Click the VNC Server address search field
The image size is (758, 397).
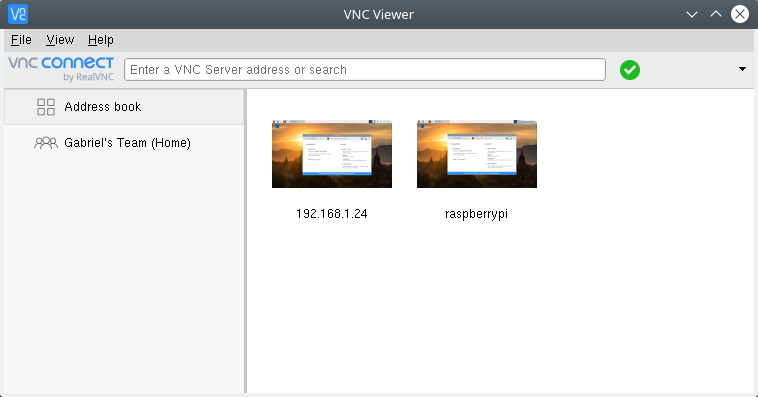coord(364,70)
